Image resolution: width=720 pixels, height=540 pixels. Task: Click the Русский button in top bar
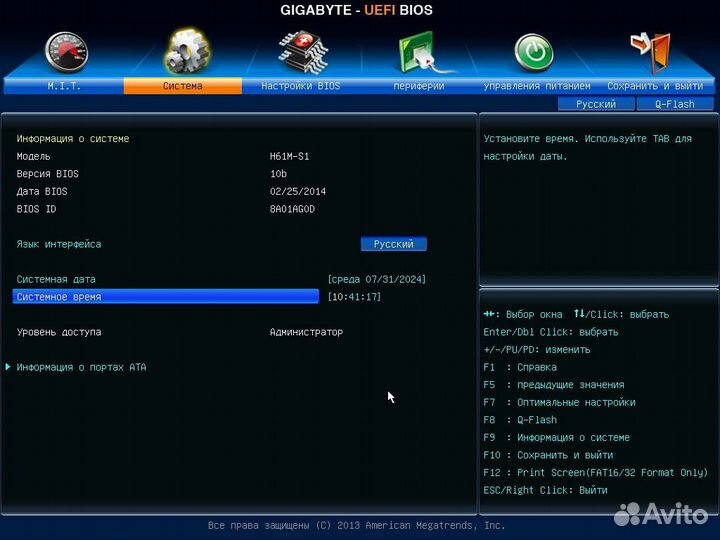click(x=596, y=104)
